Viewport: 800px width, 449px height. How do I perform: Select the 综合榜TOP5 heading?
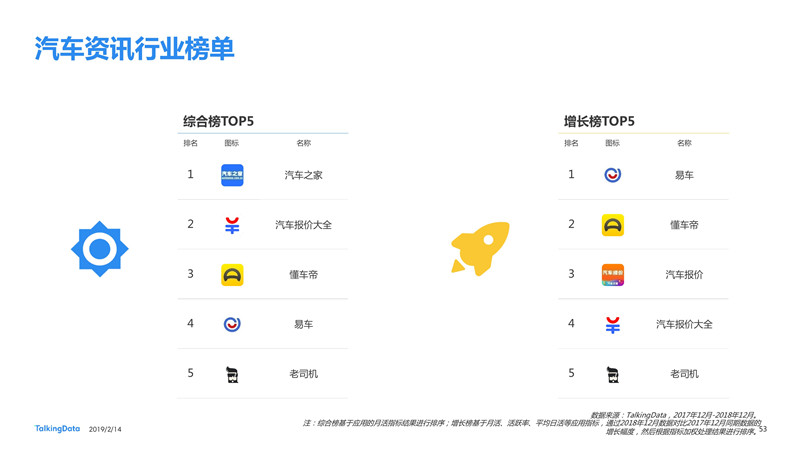point(218,121)
